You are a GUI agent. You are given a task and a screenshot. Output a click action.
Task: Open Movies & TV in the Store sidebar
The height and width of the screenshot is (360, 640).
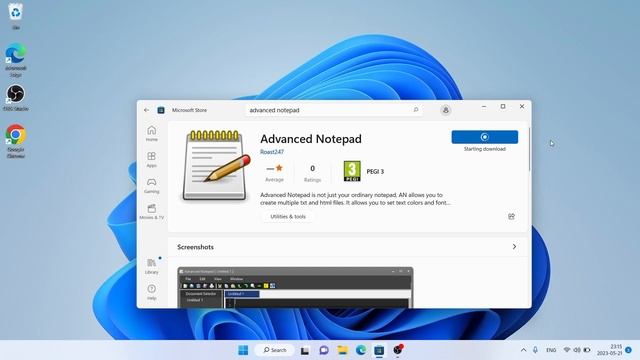pos(151,211)
